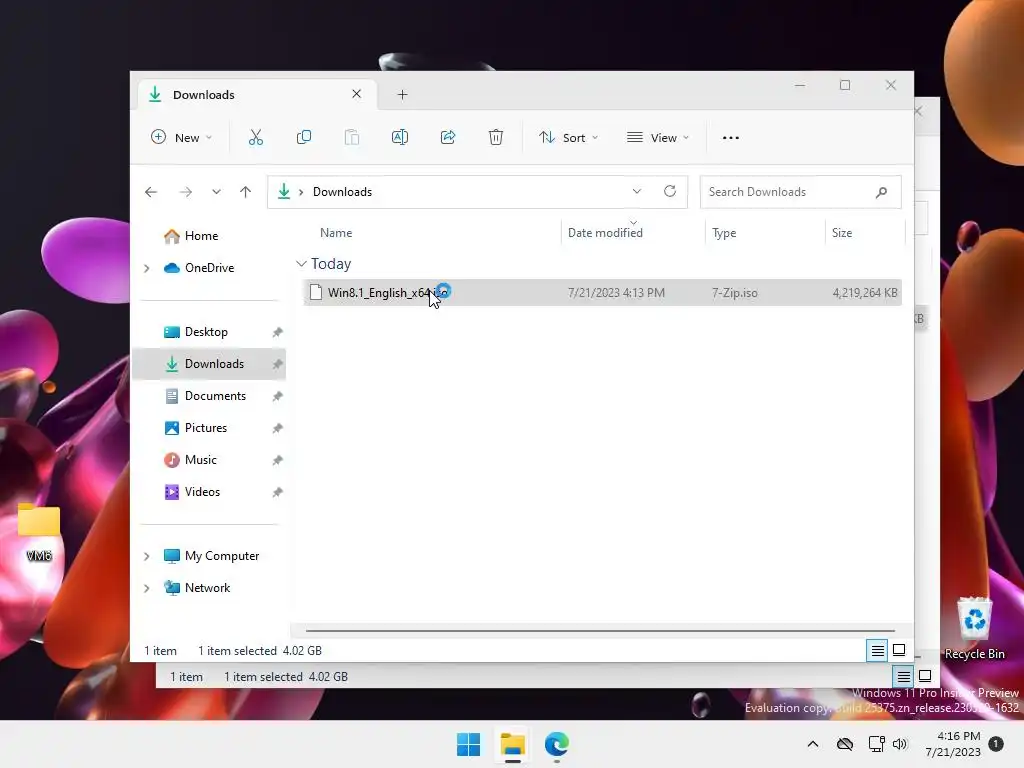
Task: Open the View layout dropdown
Action: click(x=658, y=138)
